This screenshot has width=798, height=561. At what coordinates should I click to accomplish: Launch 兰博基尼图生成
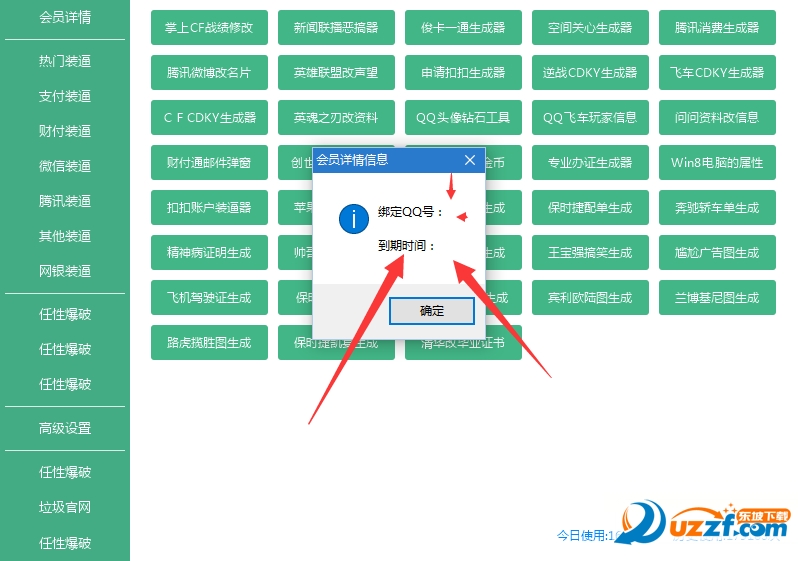(x=718, y=297)
